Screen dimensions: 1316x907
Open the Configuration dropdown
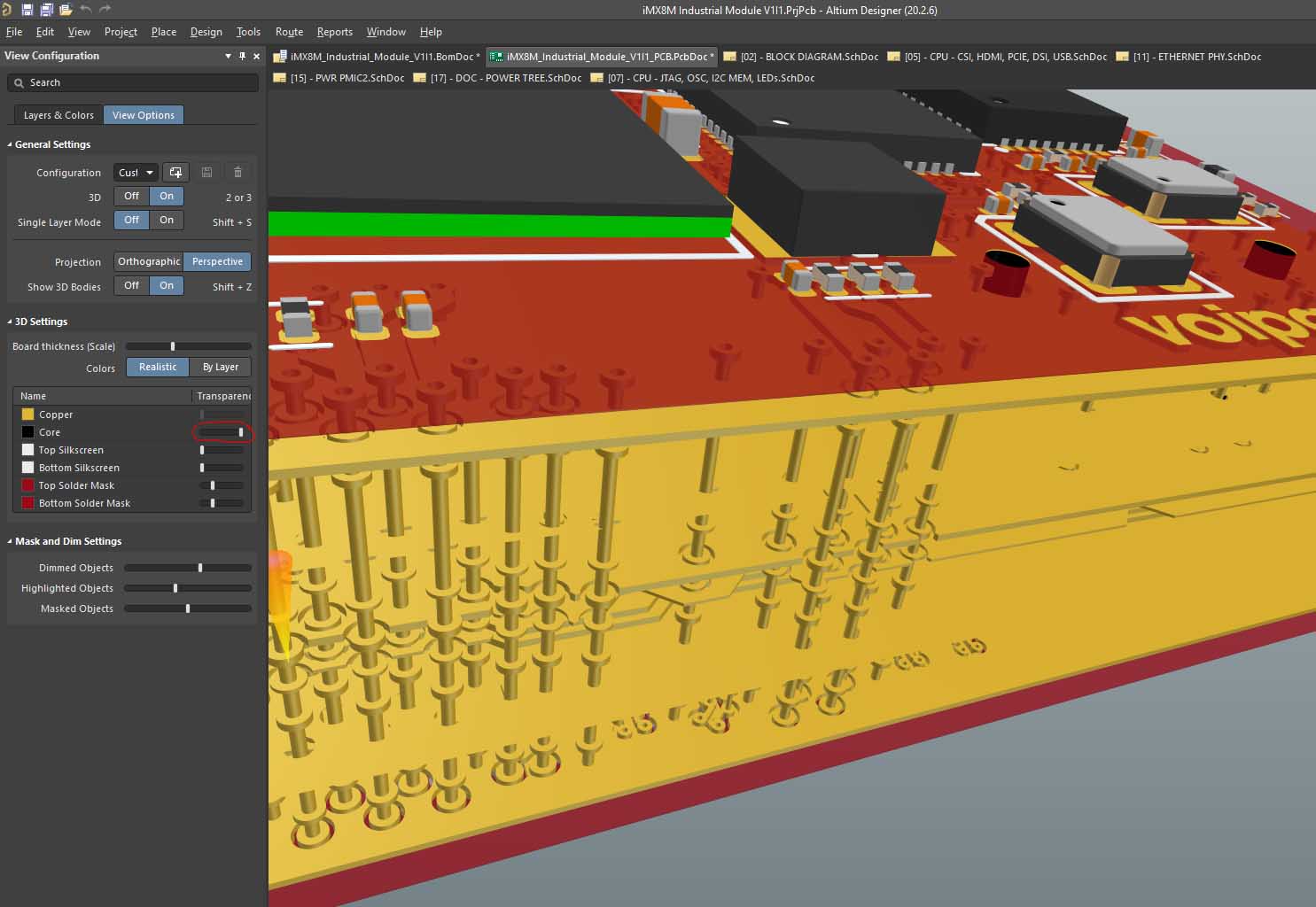(136, 173)
